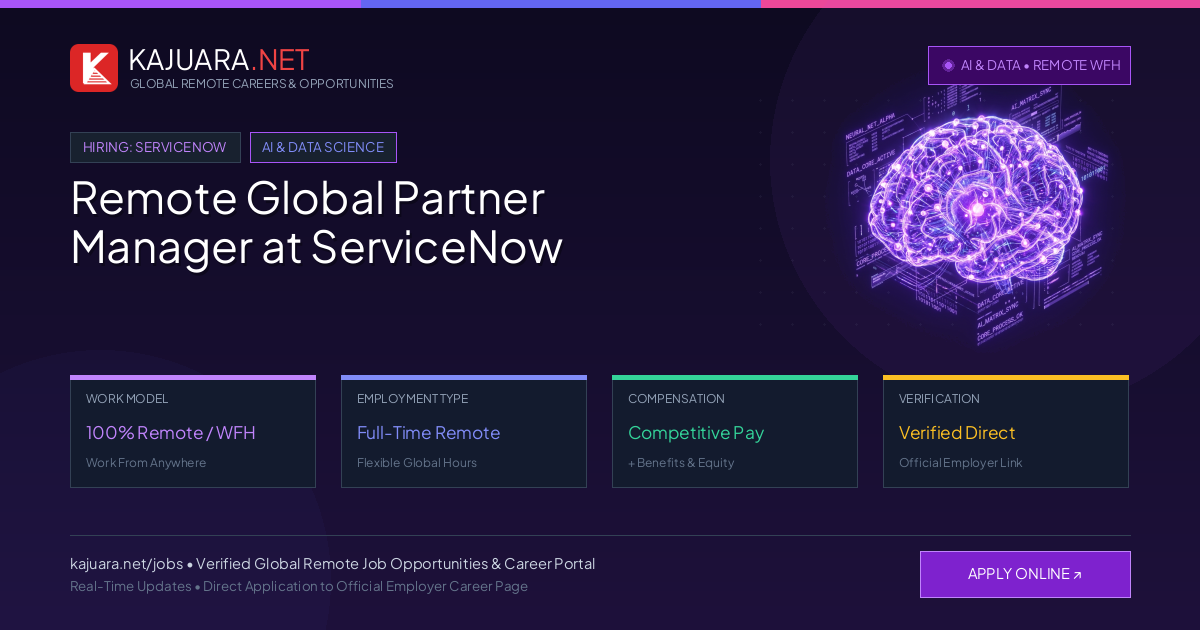Click the Work From Anywhere text
Screen dimensions: 1200x630
[146, 463]
